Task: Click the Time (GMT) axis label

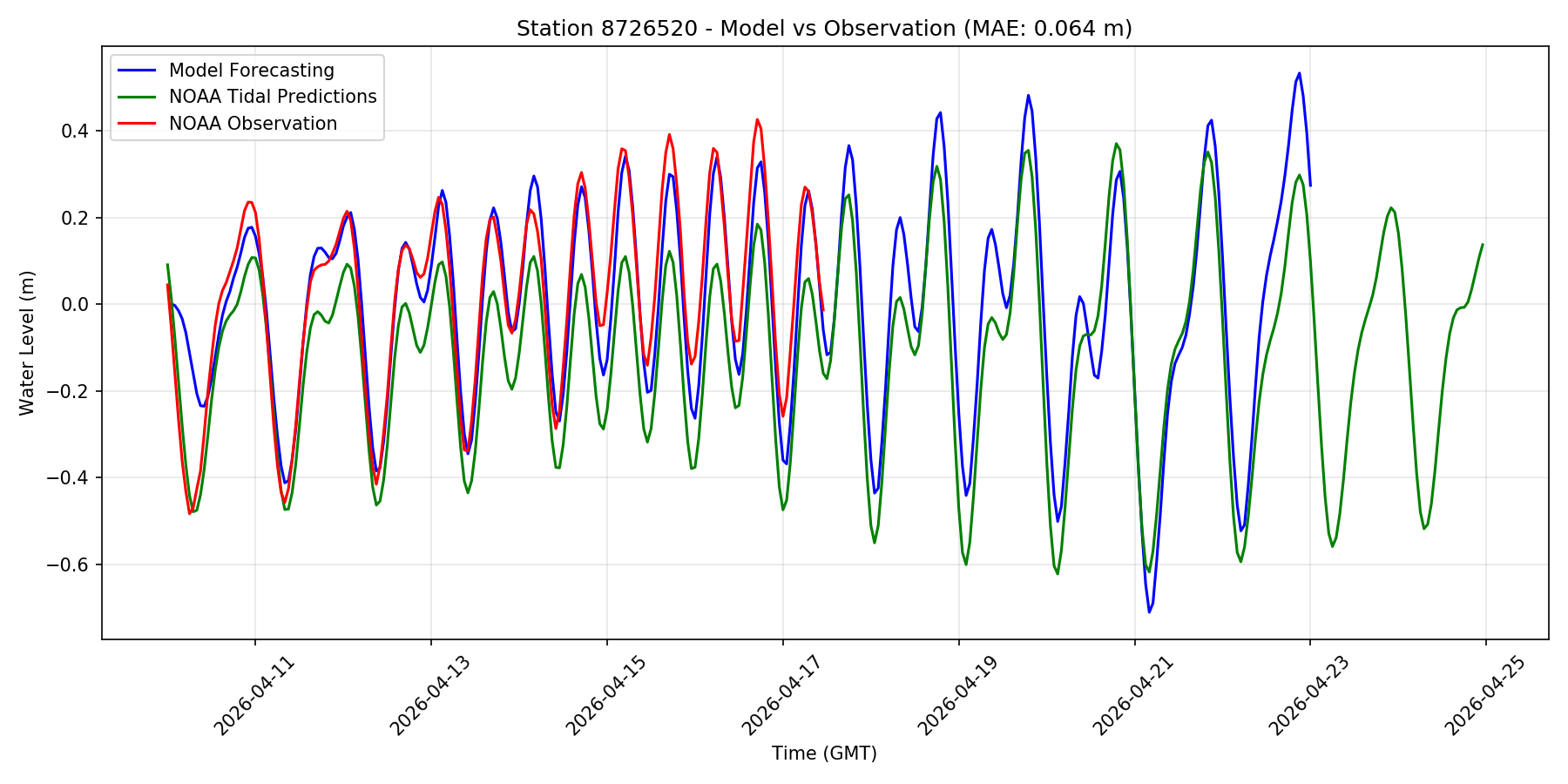Action: pos(824,754)
